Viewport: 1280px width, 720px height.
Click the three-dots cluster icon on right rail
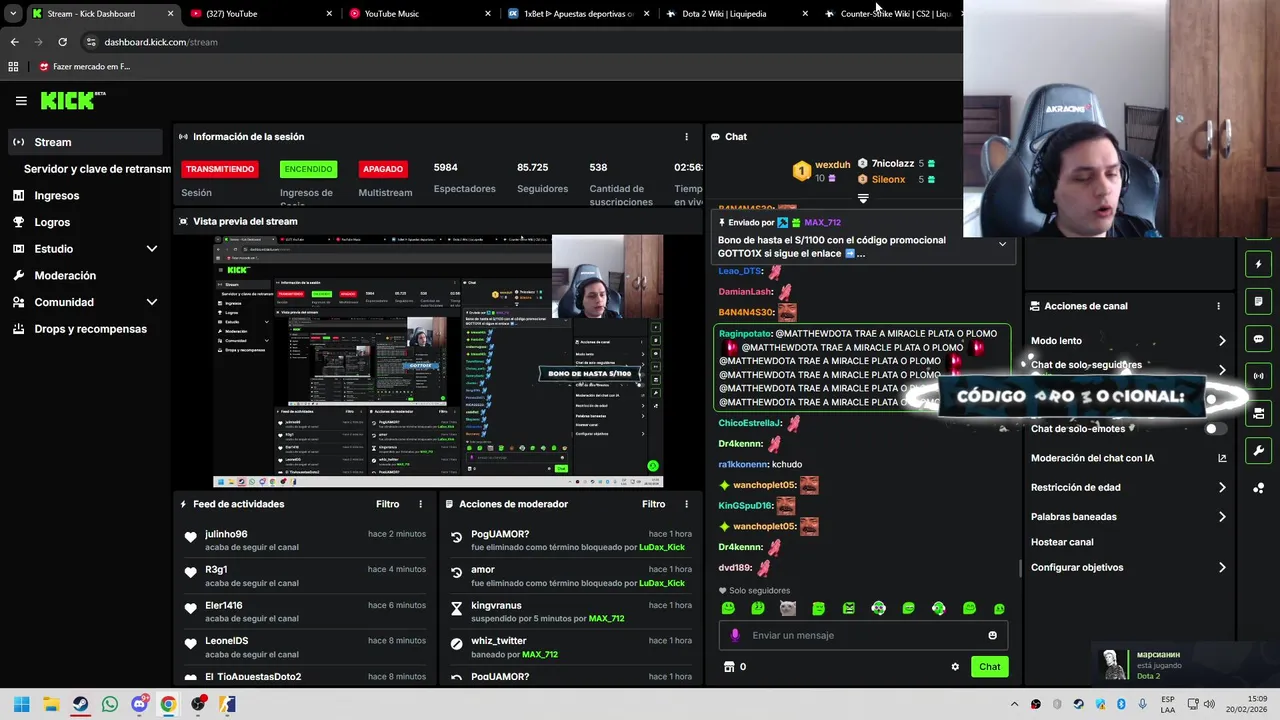pyautogui.click(x=1258, y=488)
